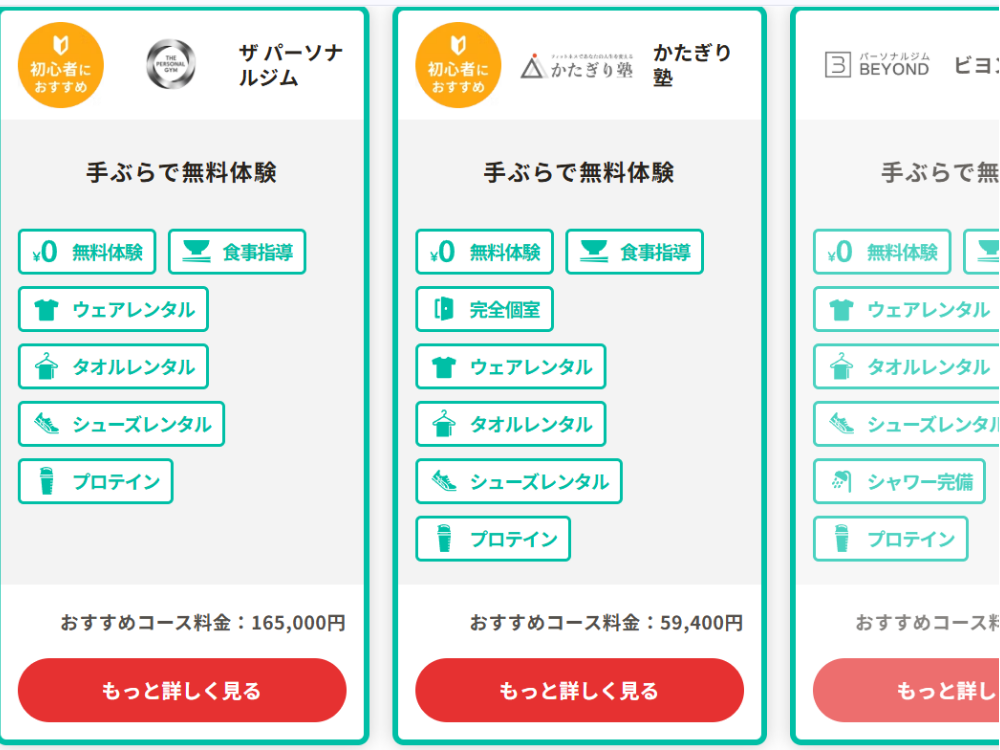Click the T-shirt icon in first card's ウェアレンタル tag
The height and width of the screenshot is (750, 1000).
[46, 310]
